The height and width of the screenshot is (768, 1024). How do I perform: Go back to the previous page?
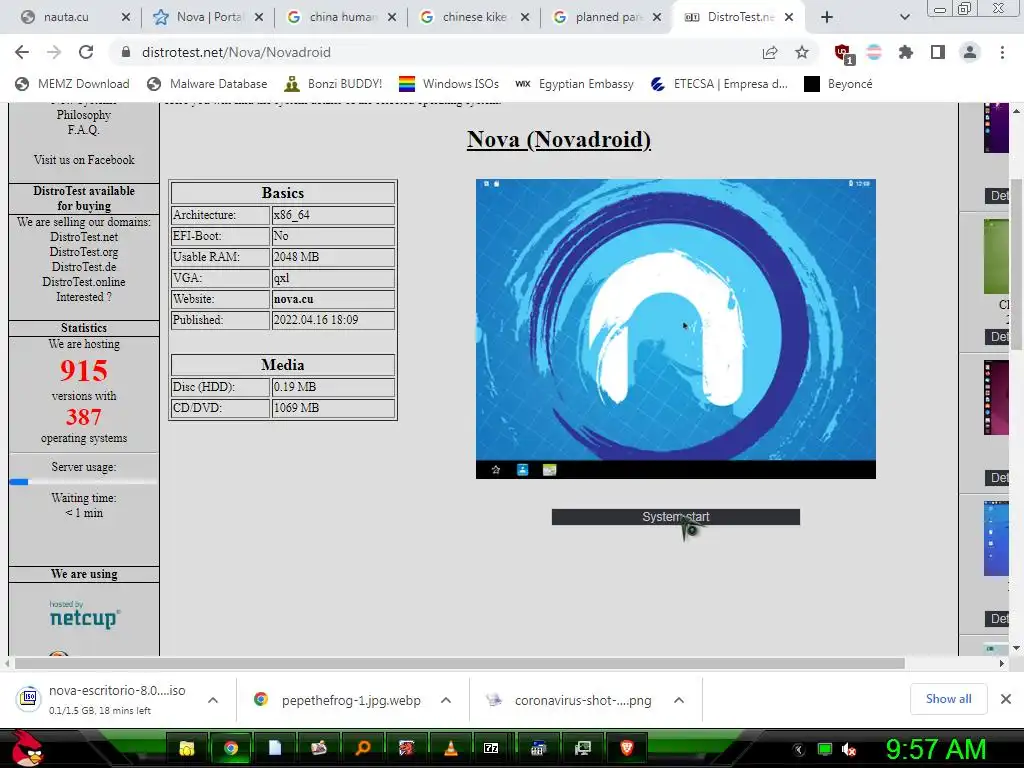point(22,52)
